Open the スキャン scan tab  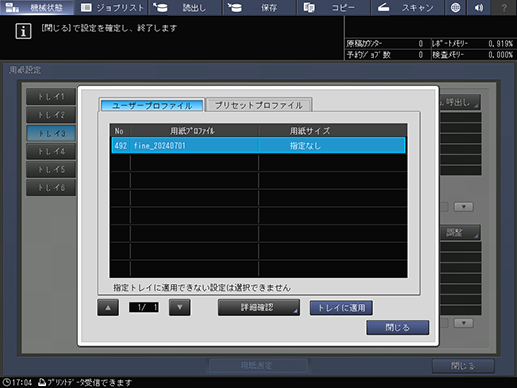pos(407,7)
